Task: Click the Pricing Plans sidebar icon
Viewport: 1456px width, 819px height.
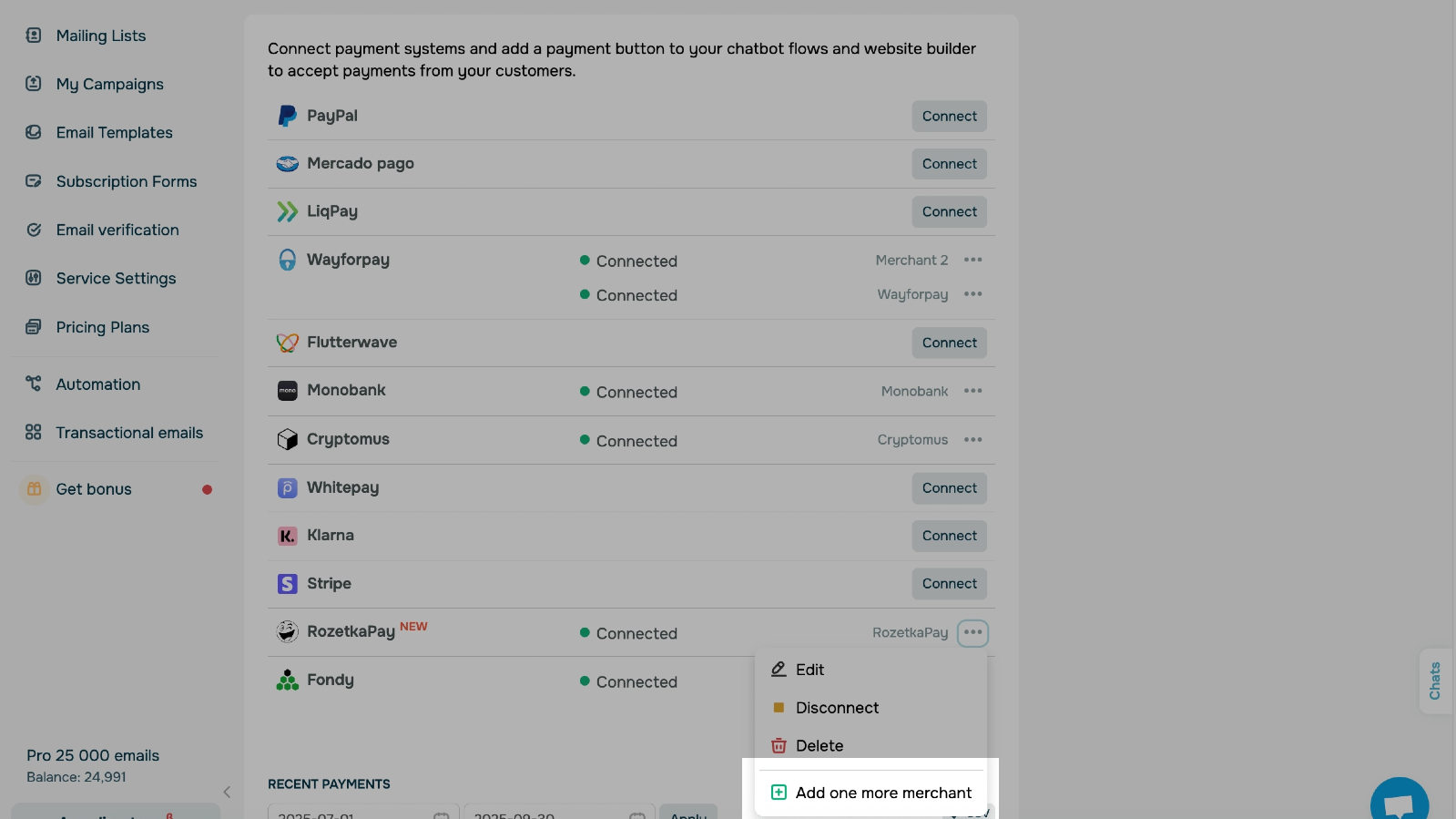Action: [34, 327]
